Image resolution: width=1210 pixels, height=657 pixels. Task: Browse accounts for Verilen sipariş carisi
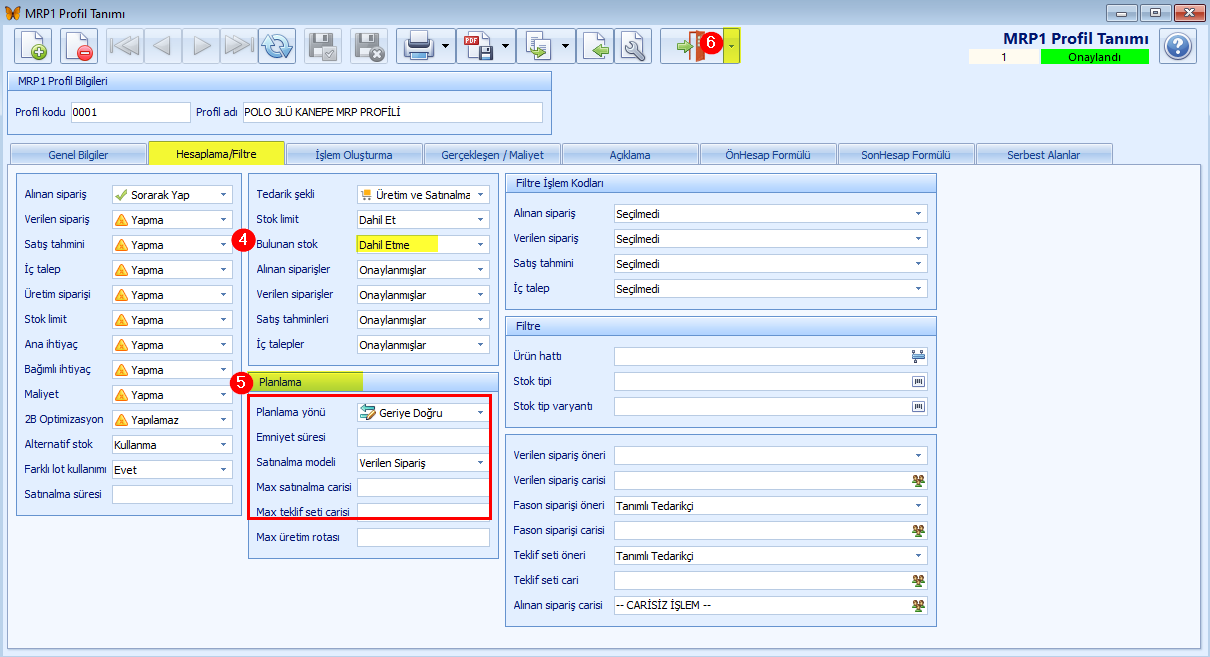tap(918, 480)
